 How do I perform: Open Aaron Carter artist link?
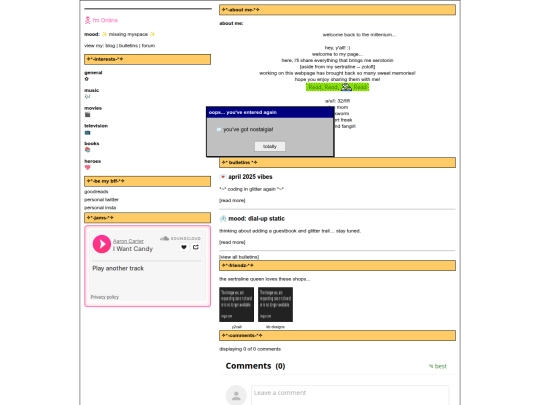[x=128, y=241]
